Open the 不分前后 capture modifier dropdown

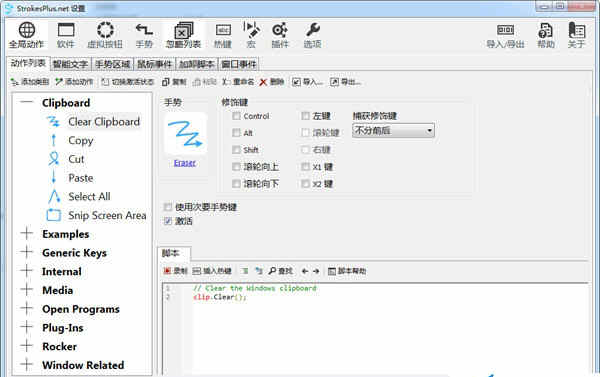point(393,131)
